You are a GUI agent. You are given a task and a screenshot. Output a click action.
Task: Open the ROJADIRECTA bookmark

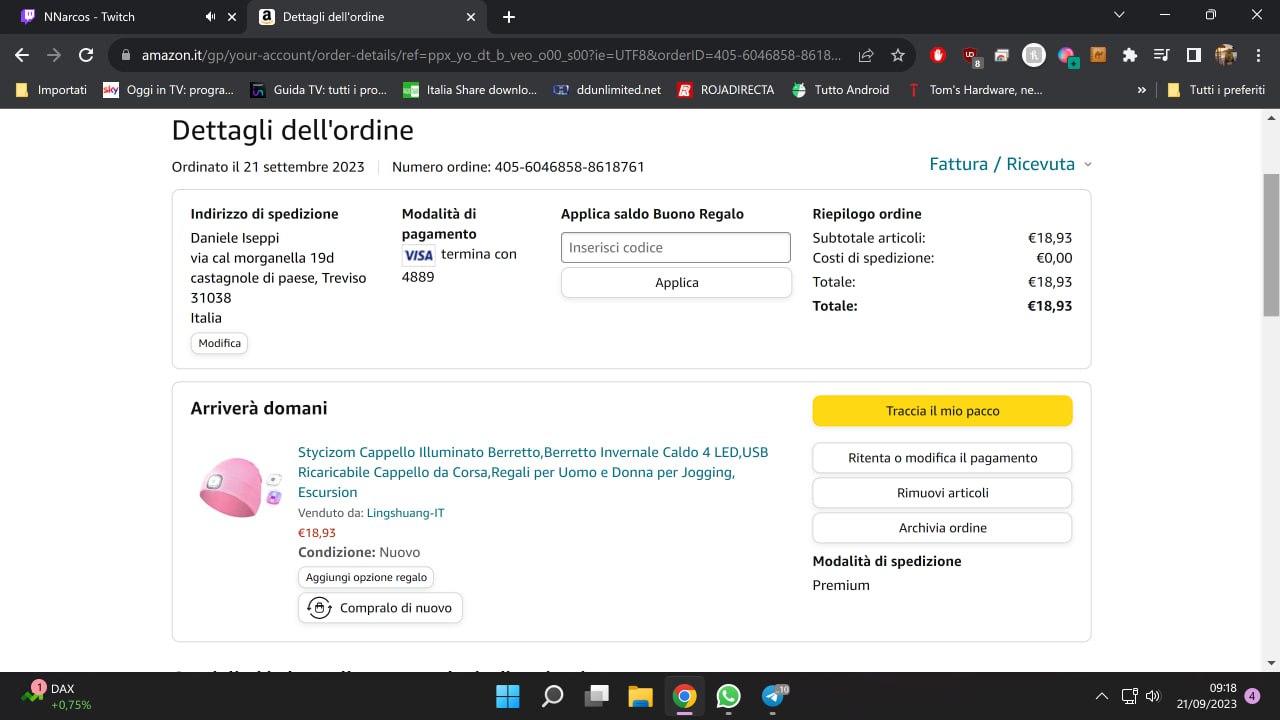pyautogui.click(x=726, y=90)
